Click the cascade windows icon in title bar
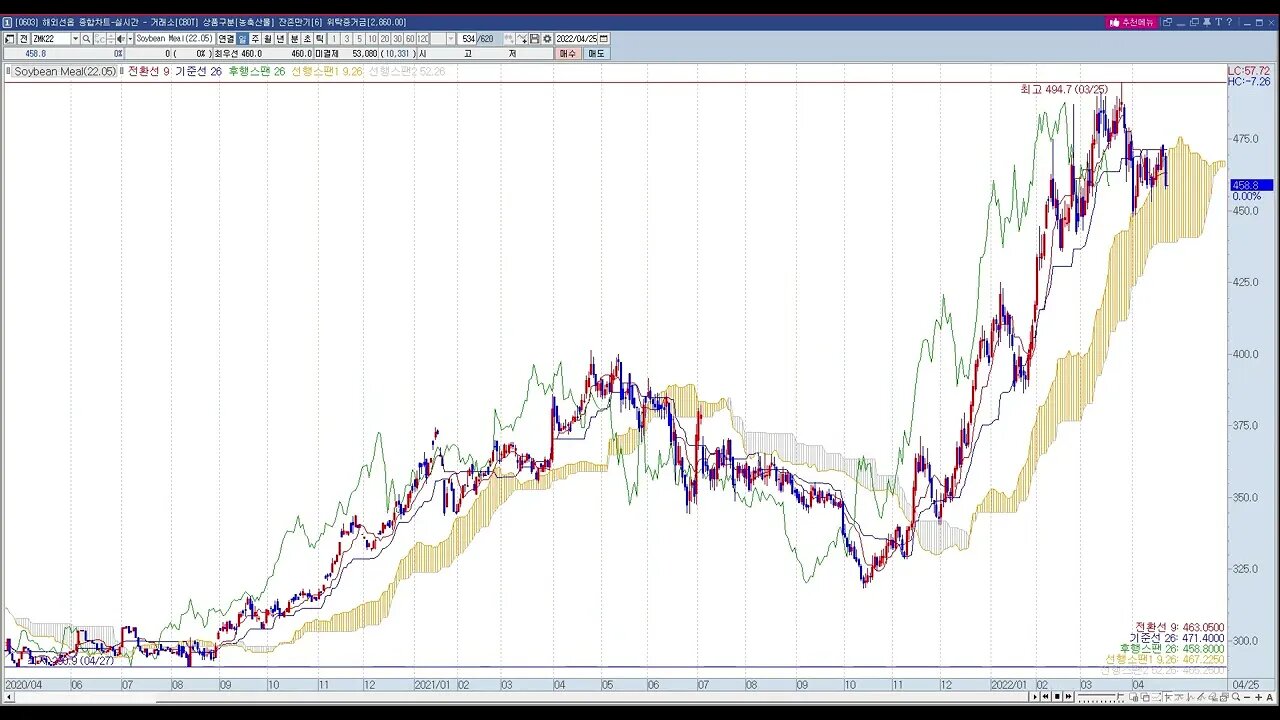1280x720 pixels. click(1194, 22)
